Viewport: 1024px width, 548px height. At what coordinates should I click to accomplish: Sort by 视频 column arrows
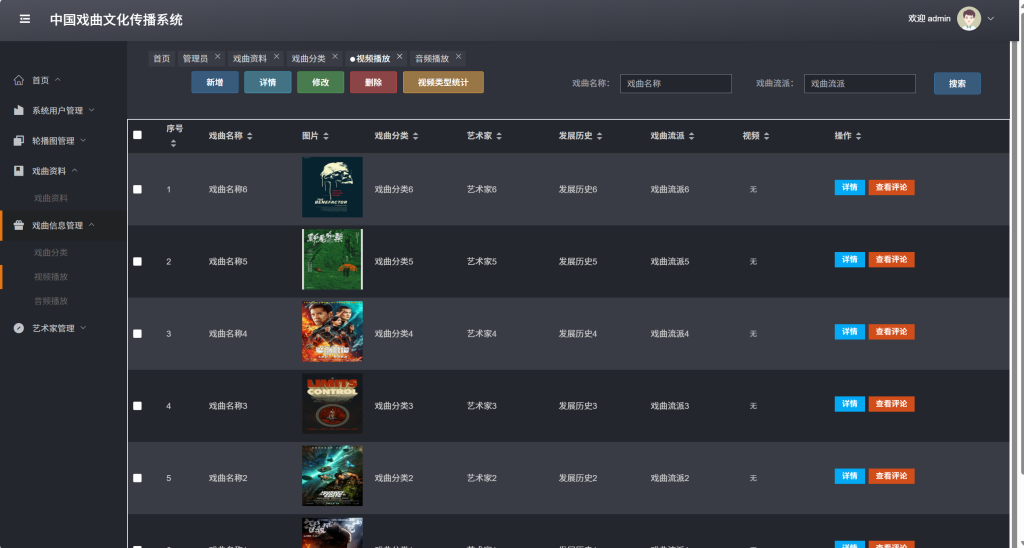click(x=767, y=136)
